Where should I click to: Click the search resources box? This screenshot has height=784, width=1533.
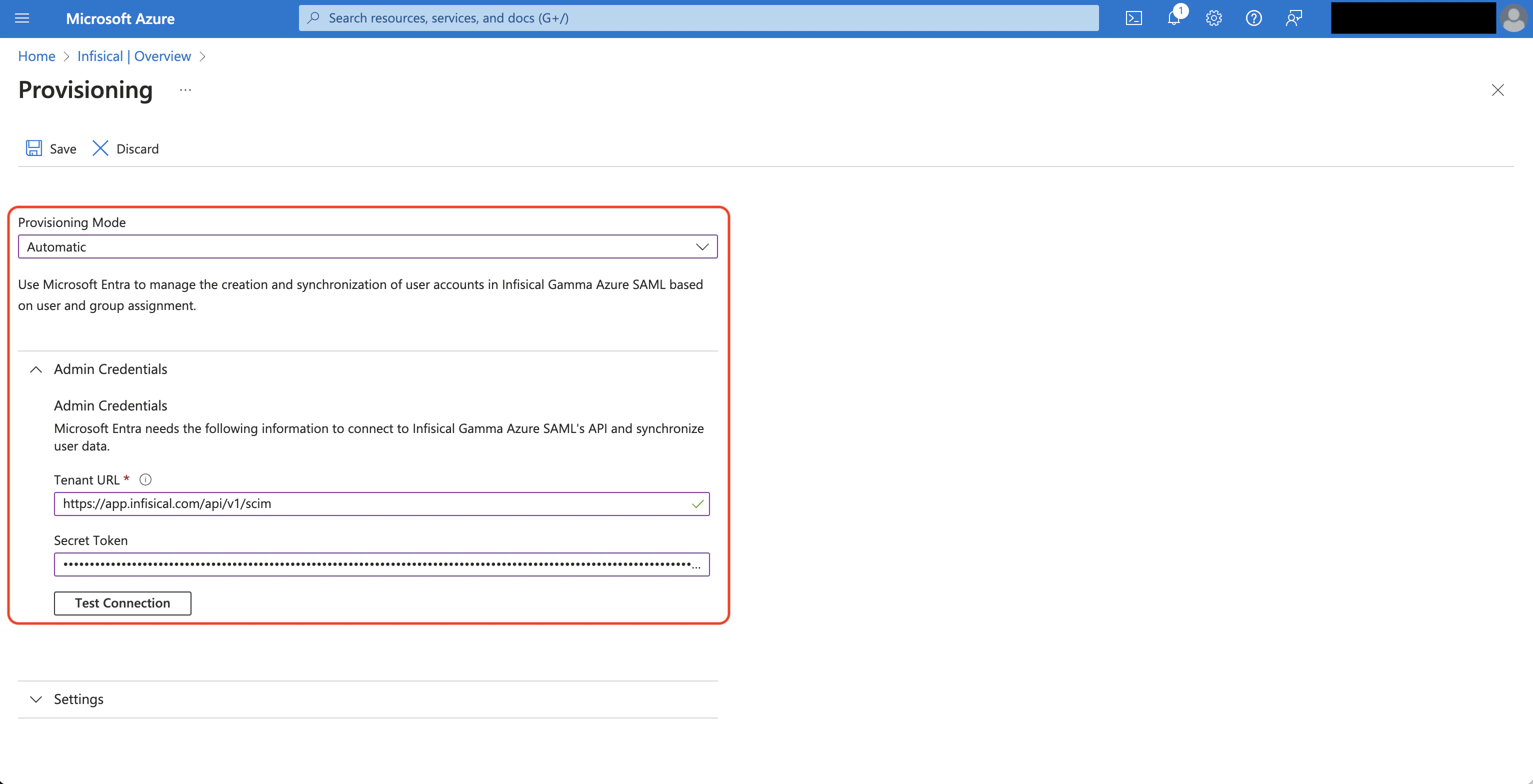[x=698, y=18]
